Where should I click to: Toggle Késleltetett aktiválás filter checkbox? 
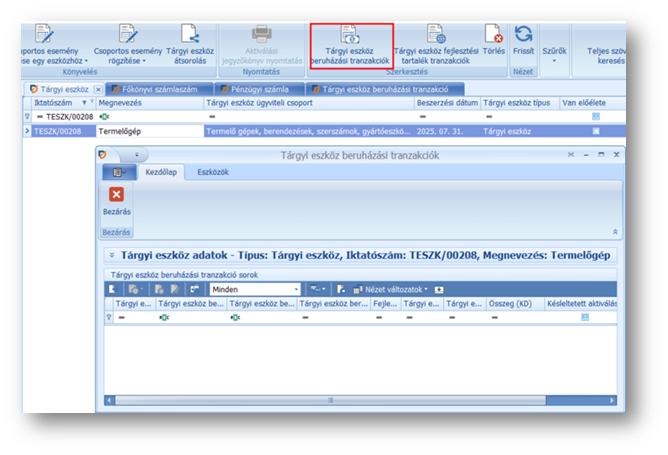[x=583, y=317]
